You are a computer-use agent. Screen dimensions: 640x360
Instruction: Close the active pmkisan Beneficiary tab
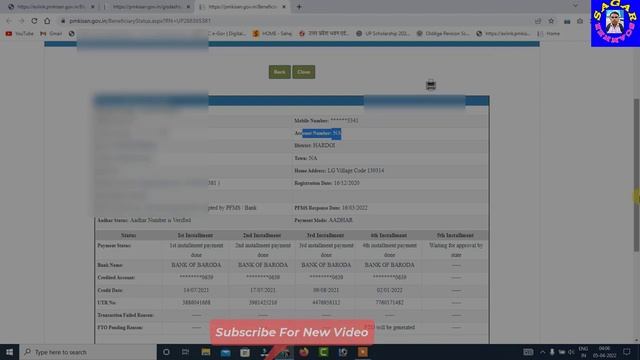[284, 7]
